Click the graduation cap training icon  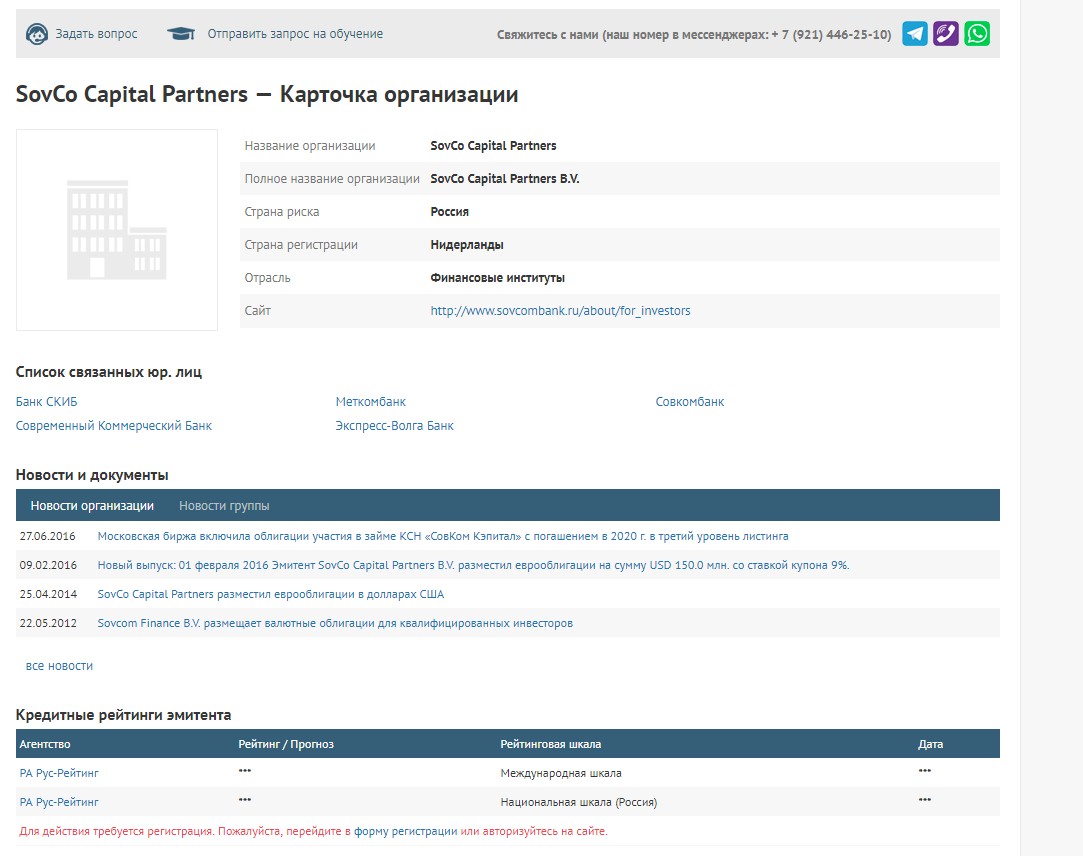tap(181, 34)
